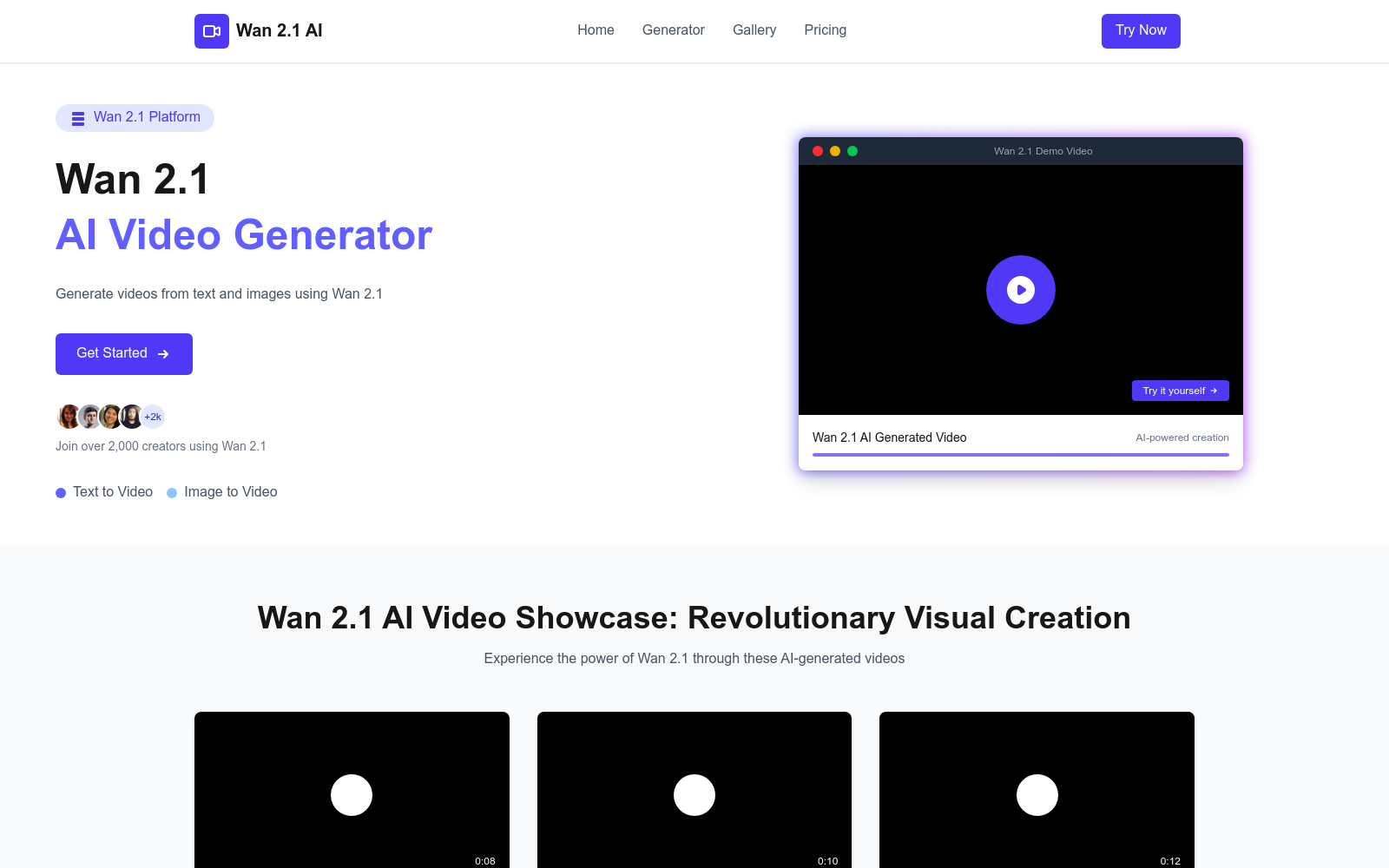1389x868 pixels.
Task: Click the demo video progress bar
Action: (x=1020, y=455)
